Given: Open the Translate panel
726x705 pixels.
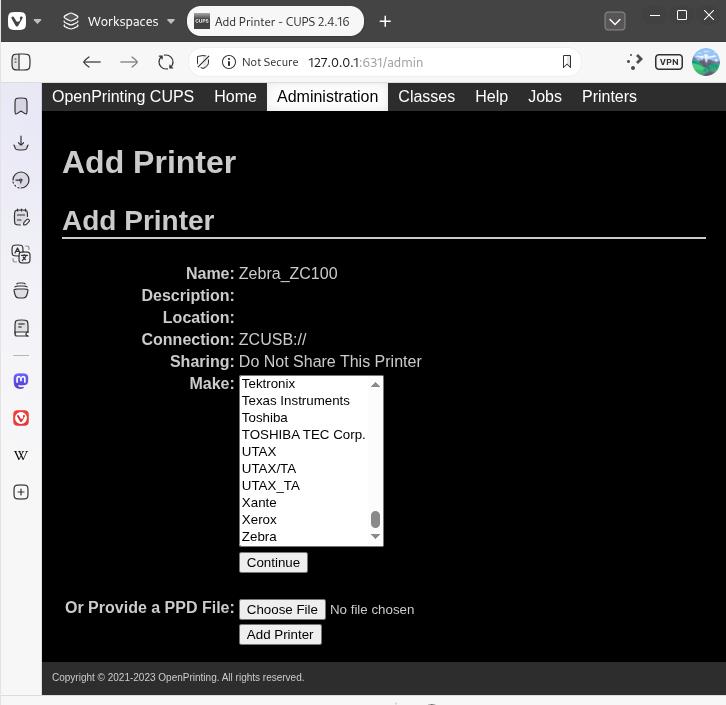Looking at the screenshot, I should point(21,254).
